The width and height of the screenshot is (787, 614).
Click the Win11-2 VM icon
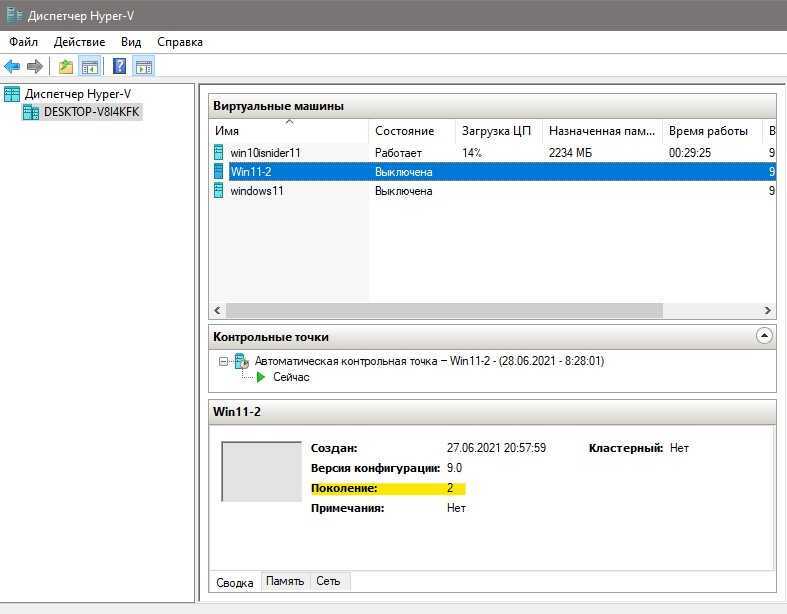click(218, 171)
